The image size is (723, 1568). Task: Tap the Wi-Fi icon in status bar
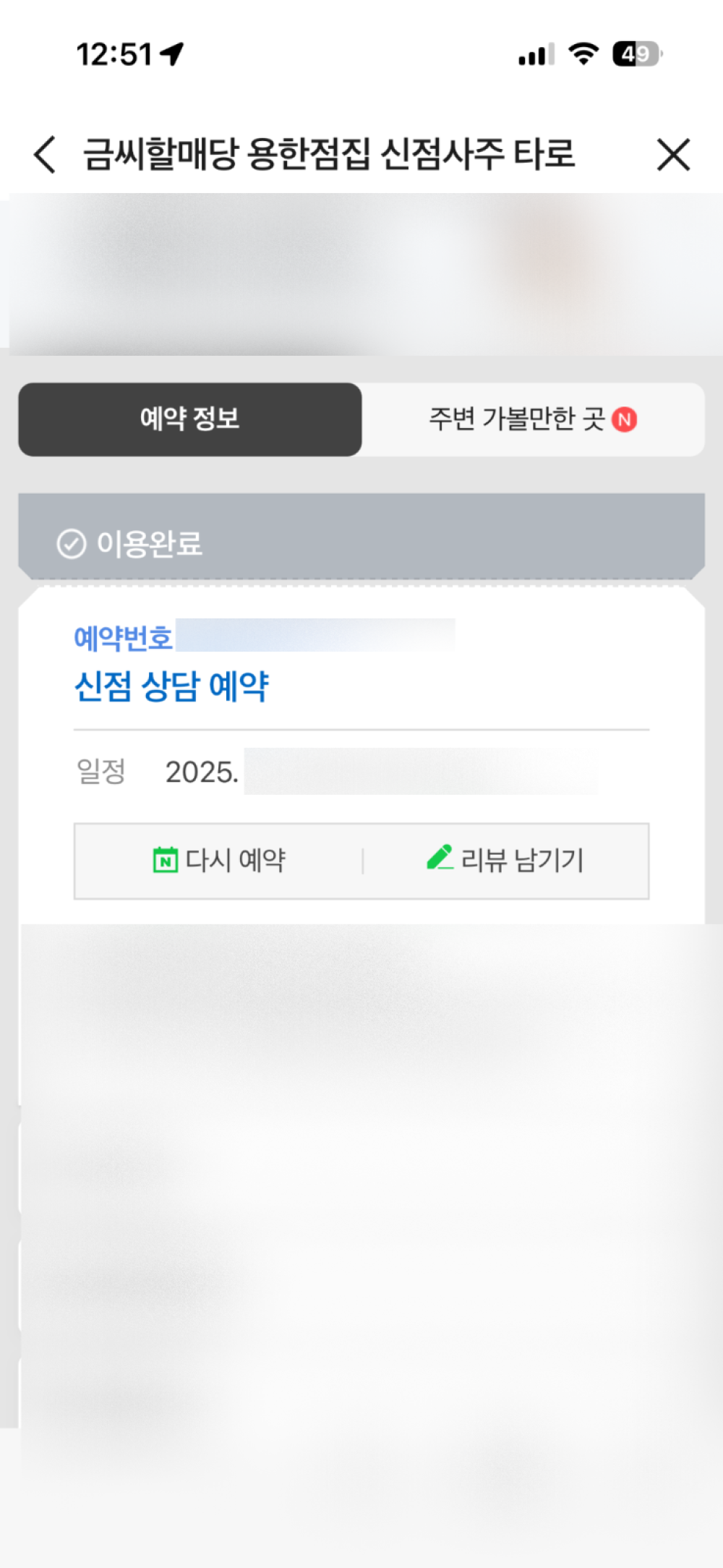[x=583, y=54]
